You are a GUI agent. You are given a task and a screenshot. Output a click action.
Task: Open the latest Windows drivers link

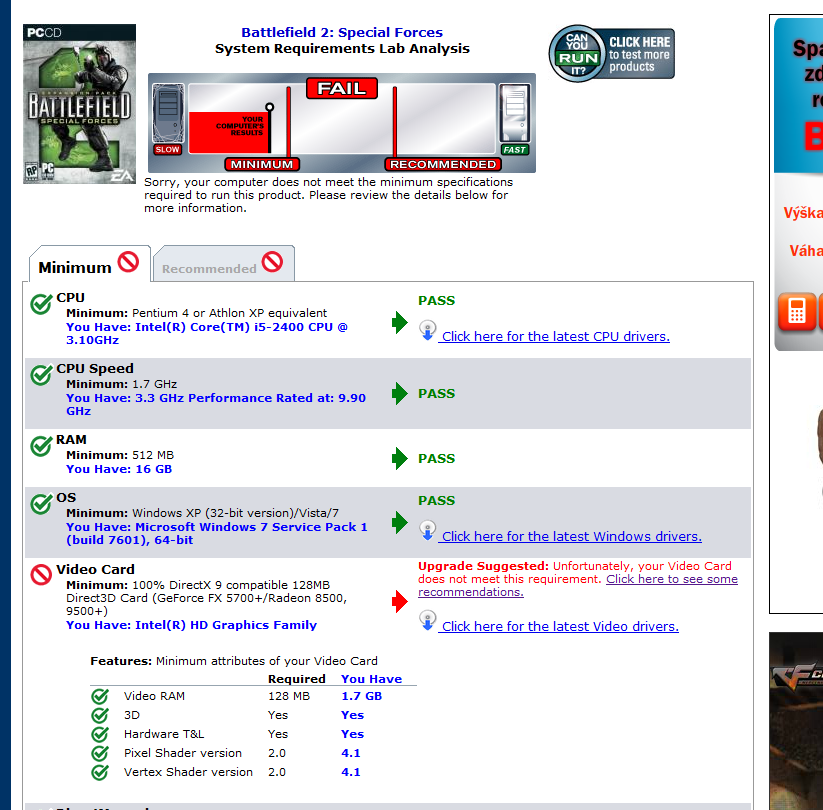tap(572, 537)
